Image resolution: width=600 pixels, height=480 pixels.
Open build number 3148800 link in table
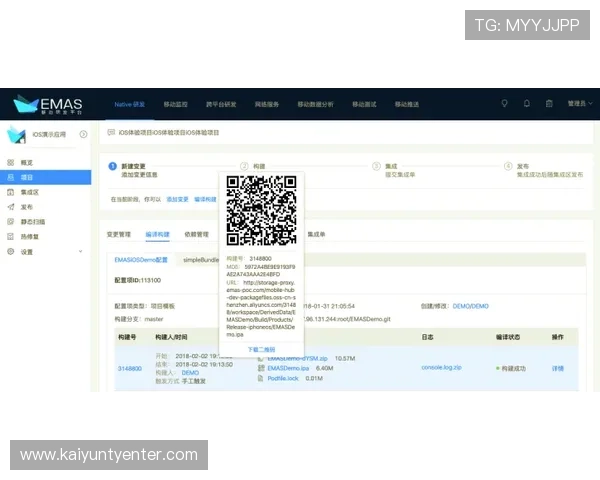coord(130,369)
